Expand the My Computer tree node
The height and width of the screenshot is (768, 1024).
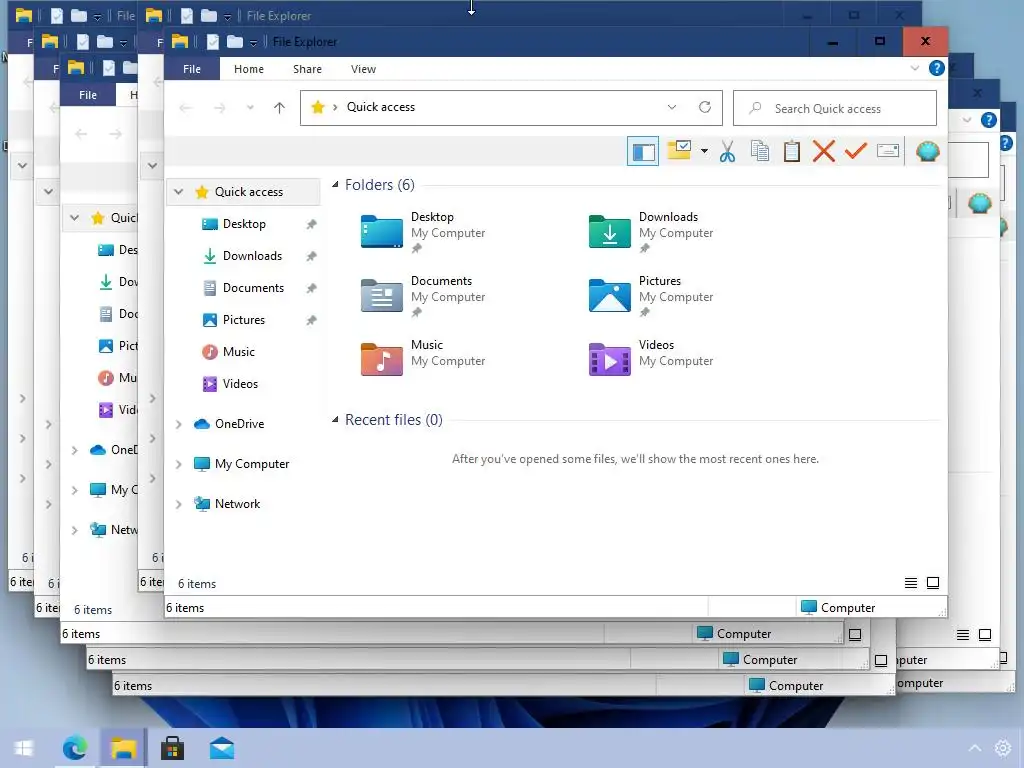point(178,464)
